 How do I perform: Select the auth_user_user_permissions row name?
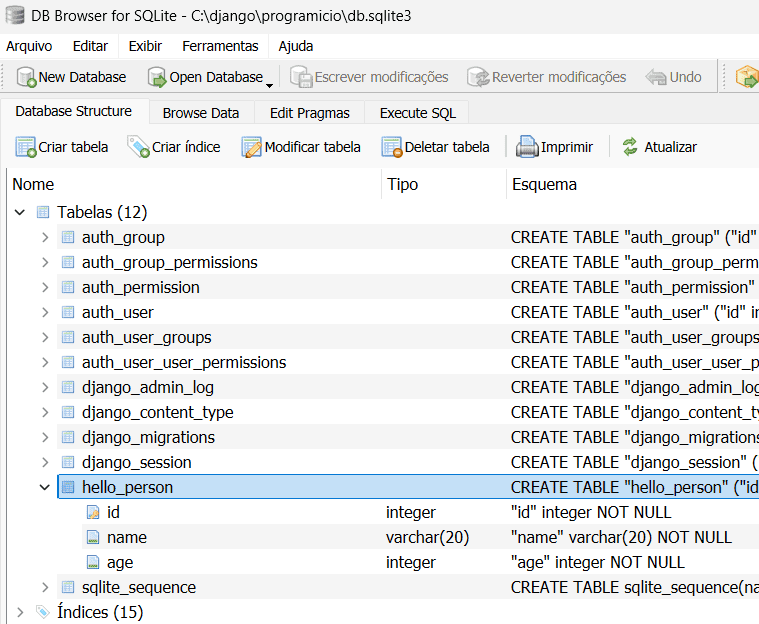coord(184,362)
